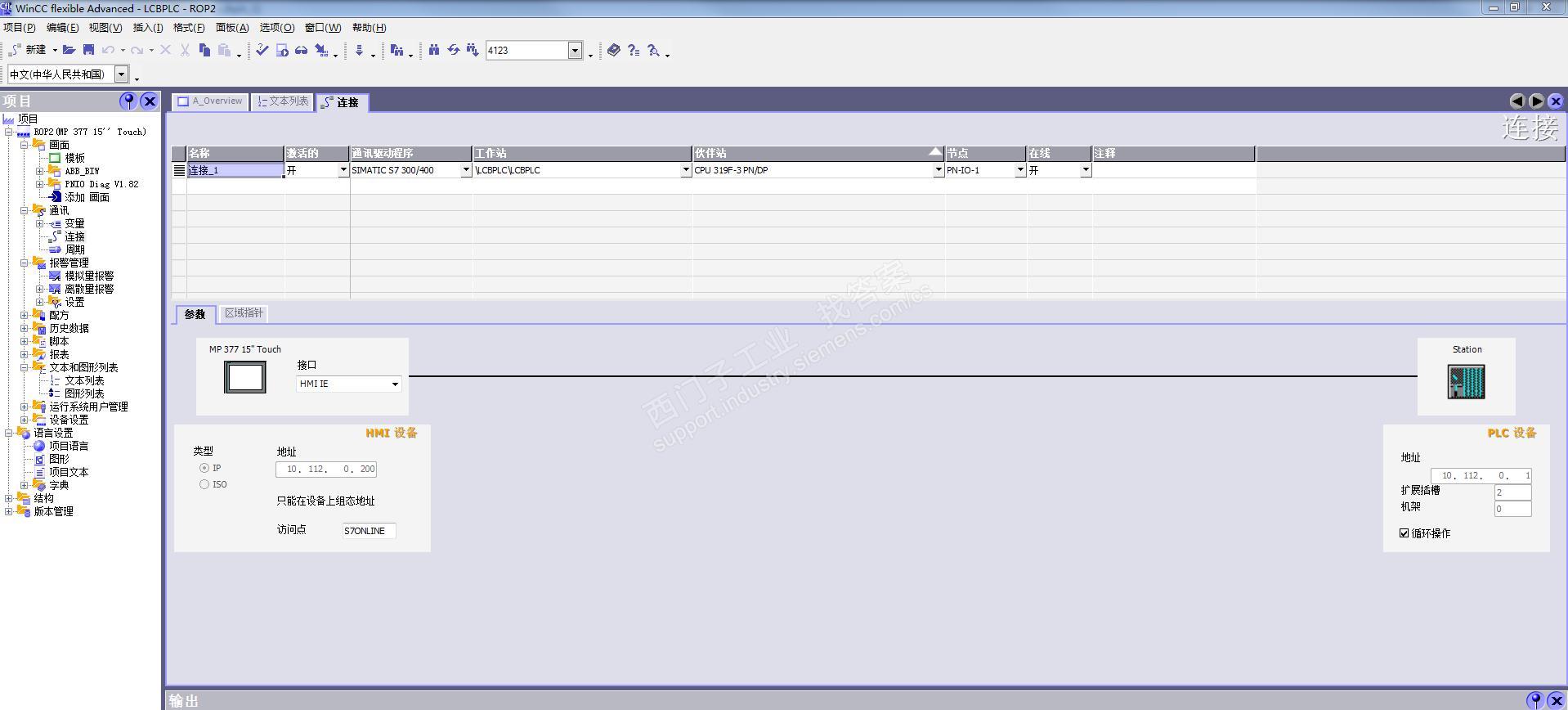The height and width of the screenshot is (710, 1568).
Task: Open the 4123 search text dropdown
Action: [575, 50]
